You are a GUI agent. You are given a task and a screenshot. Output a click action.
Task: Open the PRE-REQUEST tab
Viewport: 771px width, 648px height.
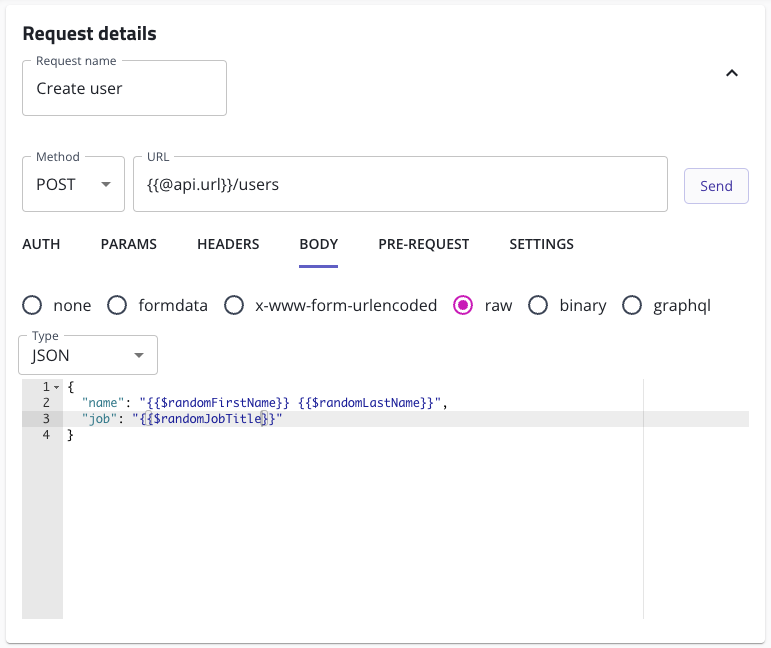pos(424,244)
